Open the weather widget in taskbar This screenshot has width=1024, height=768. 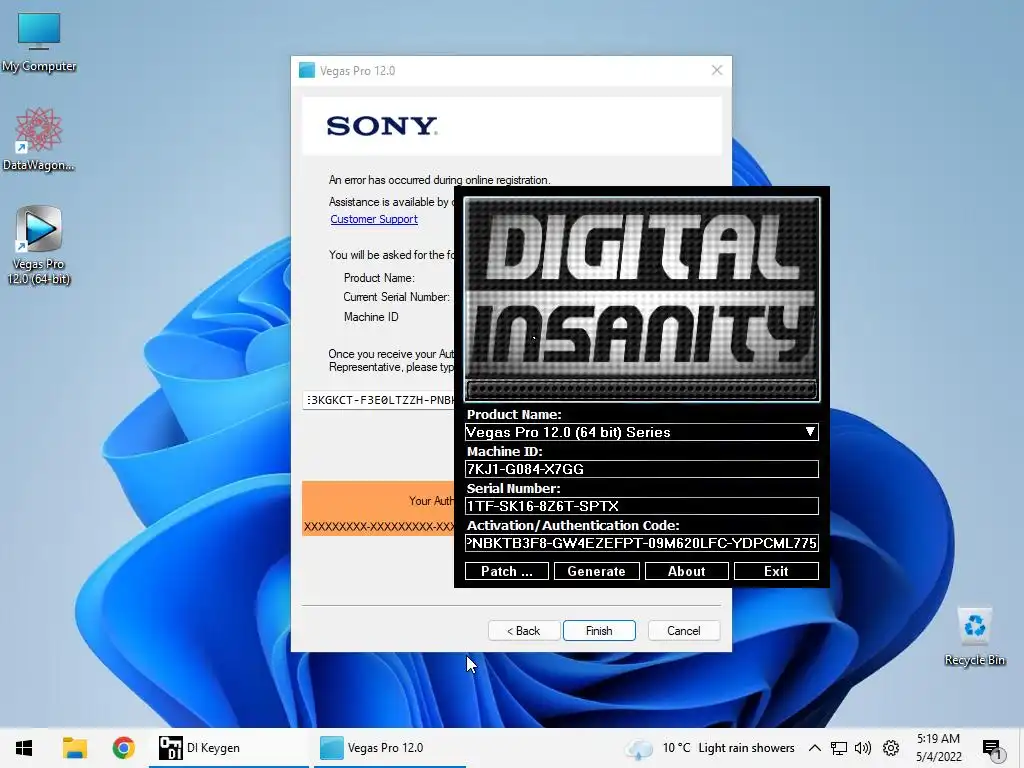[x=710, y=748]
